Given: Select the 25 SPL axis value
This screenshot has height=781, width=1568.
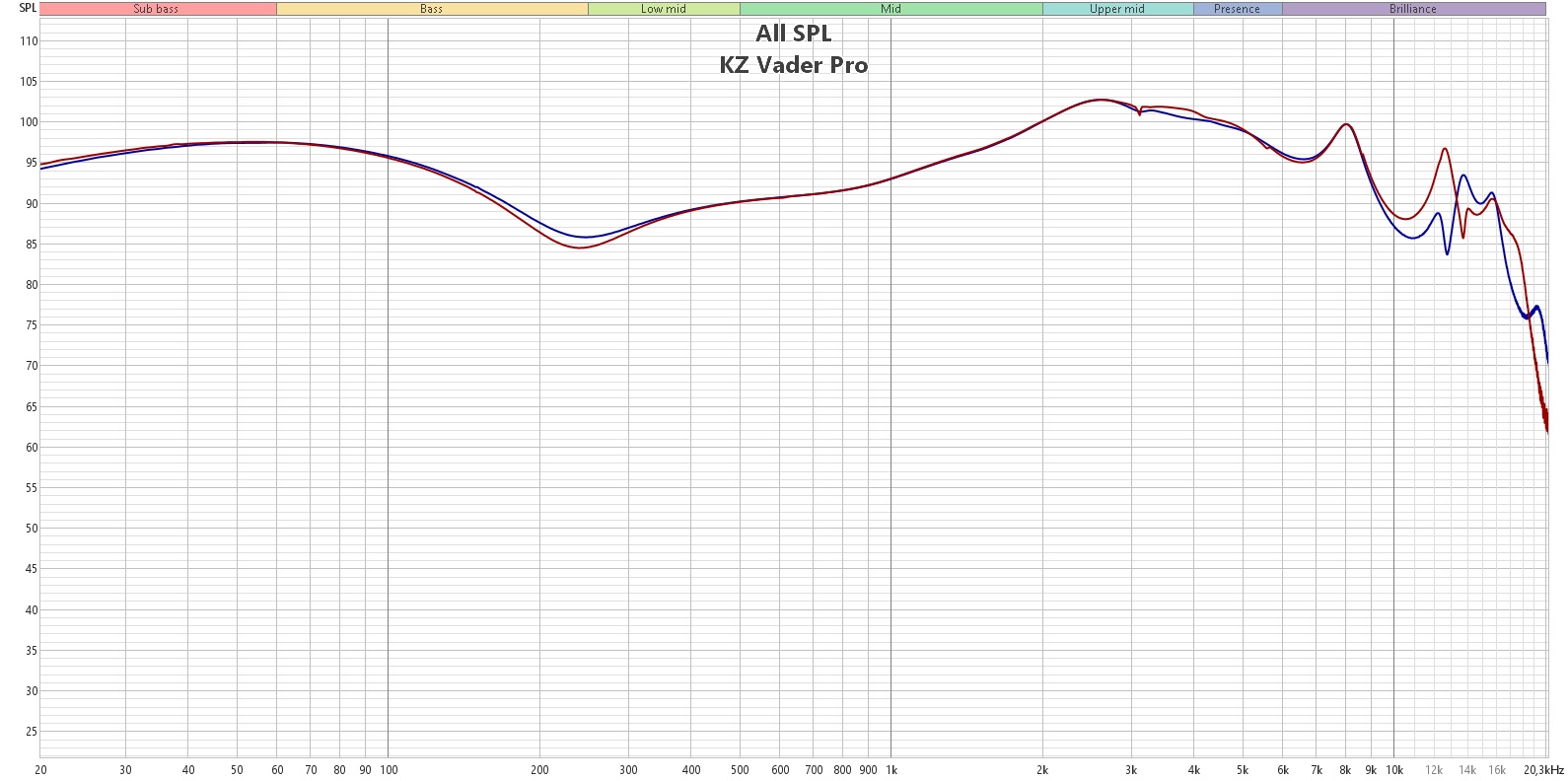Looking at the screenshot, I should 32,732.
